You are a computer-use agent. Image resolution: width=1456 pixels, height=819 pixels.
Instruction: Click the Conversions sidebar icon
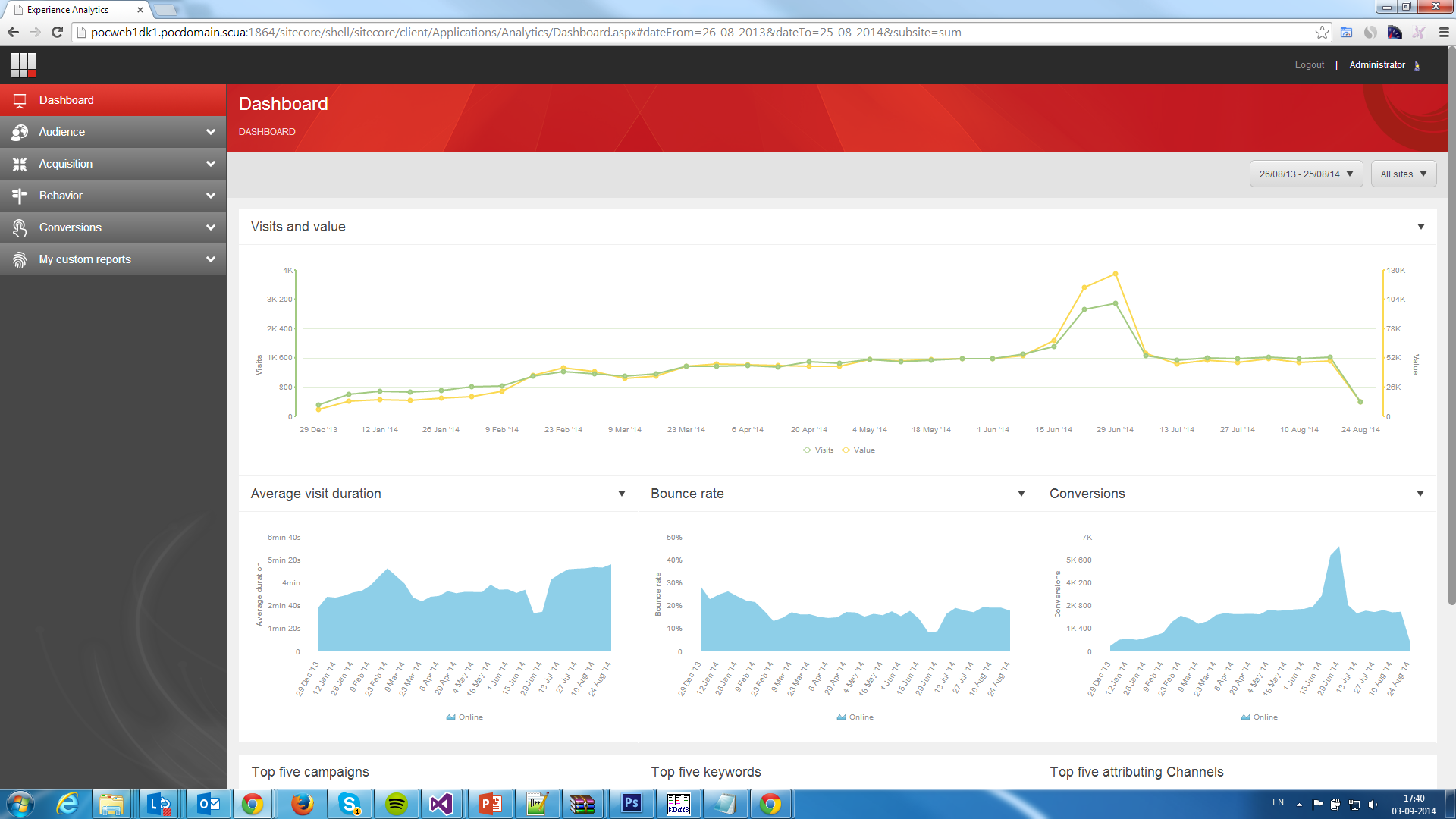[20, 227]
